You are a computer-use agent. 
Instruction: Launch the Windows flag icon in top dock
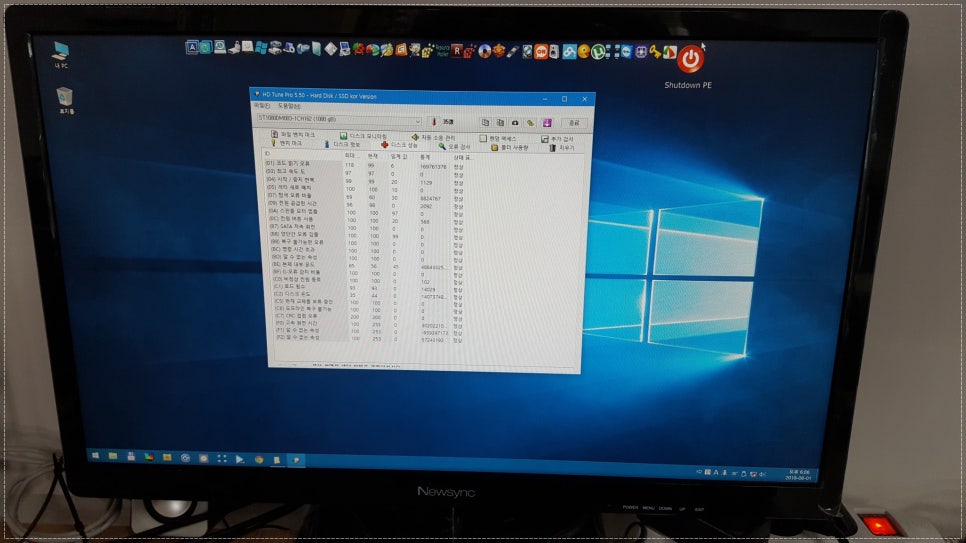click(x=261, y=48)
